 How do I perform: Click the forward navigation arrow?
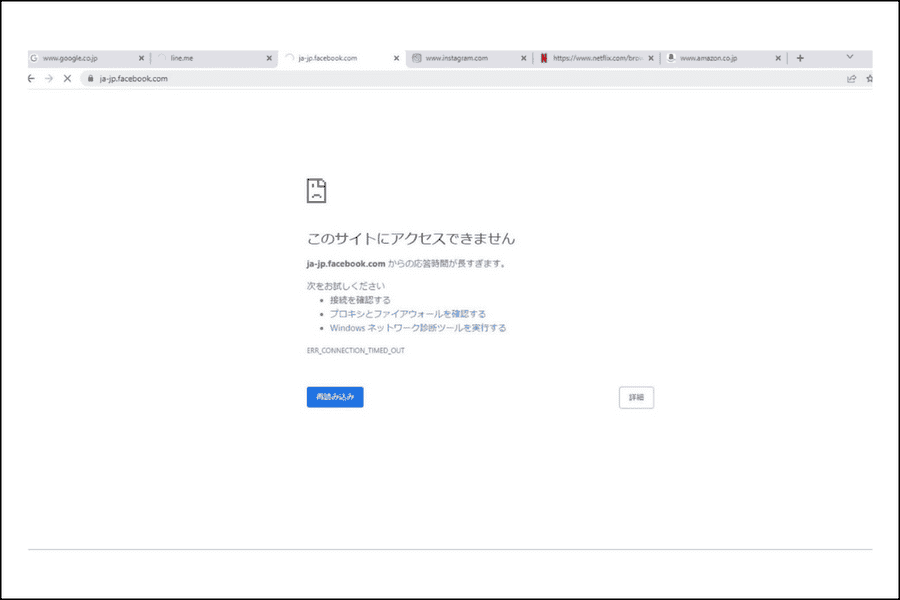point(49,79)
